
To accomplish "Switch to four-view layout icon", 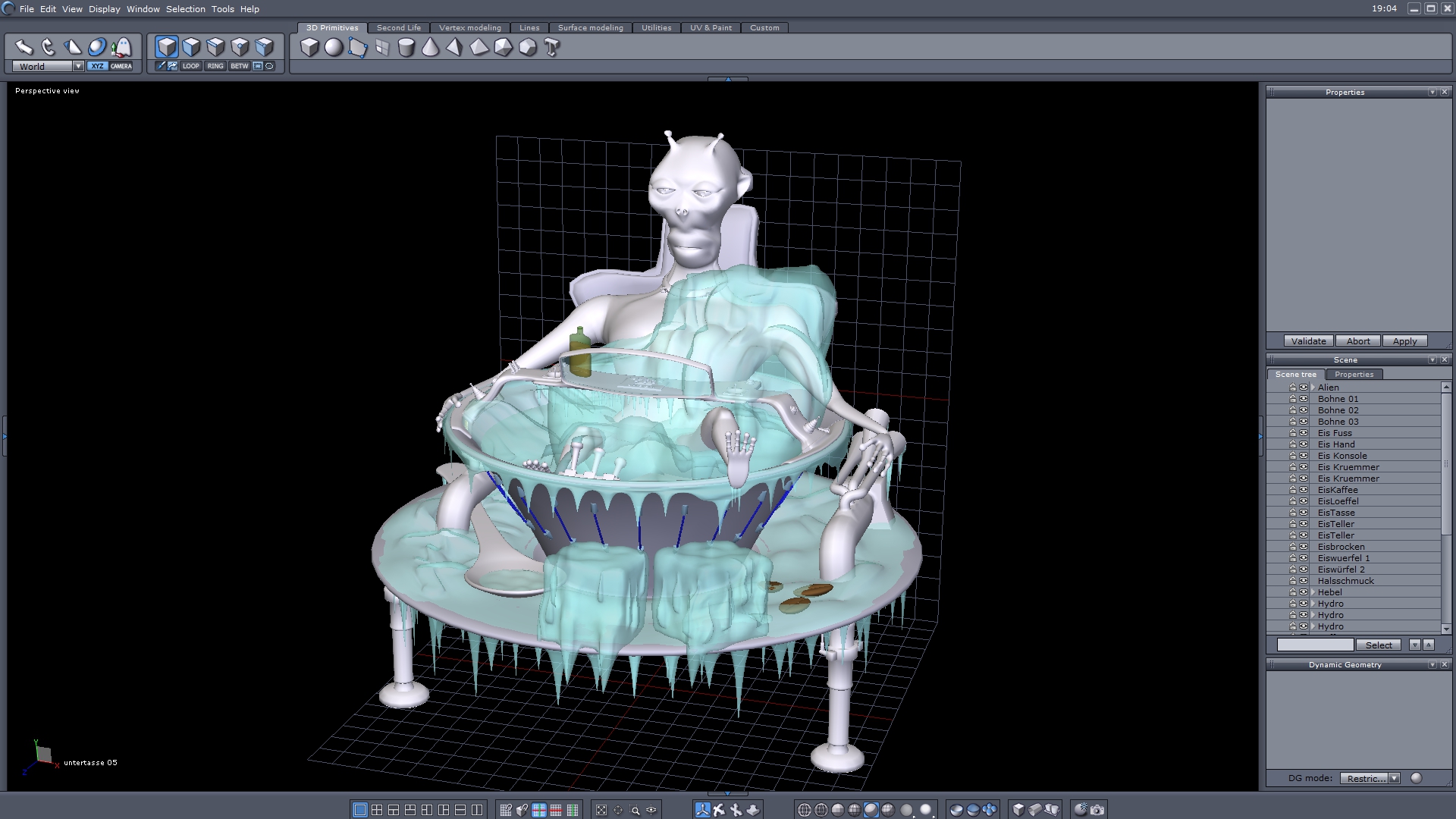I will [x=377, y=810].
